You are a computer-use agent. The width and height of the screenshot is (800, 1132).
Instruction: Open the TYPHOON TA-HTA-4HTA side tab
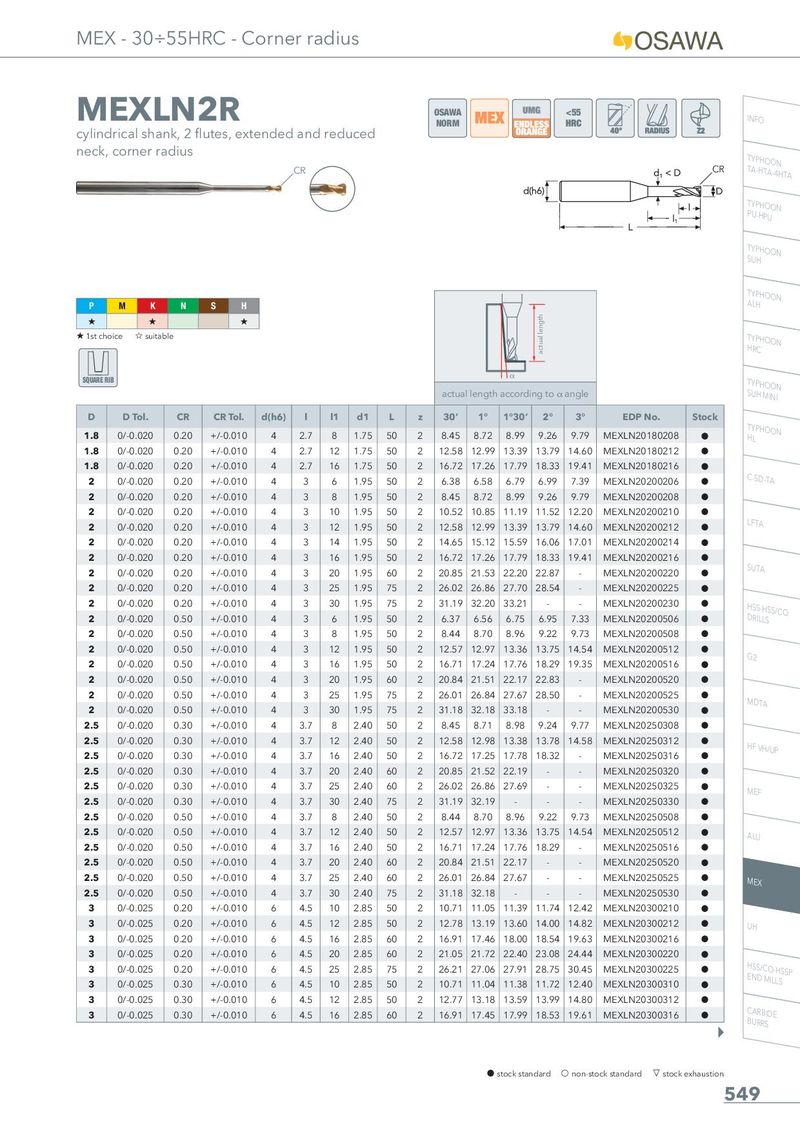point(770,167)
